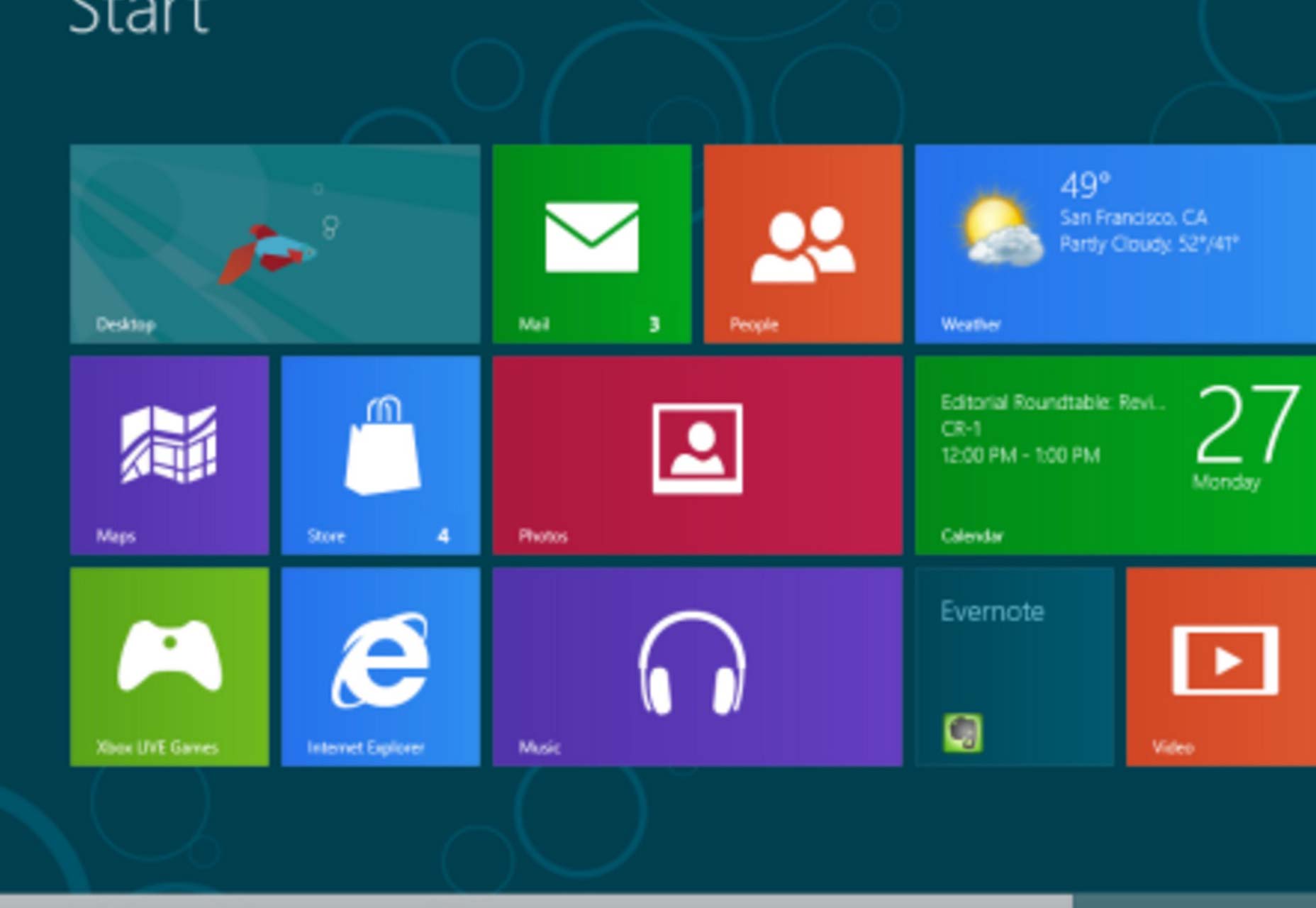
Task: Launch Xbox LIVE Games controller tile
Action: 169,666
